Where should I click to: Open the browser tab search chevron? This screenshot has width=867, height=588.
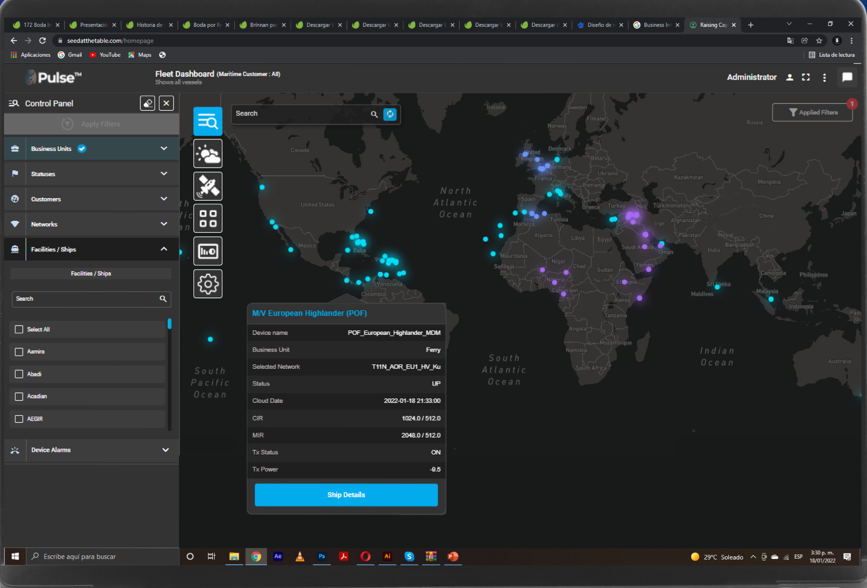pyautogui.click(x=789, y=24)
